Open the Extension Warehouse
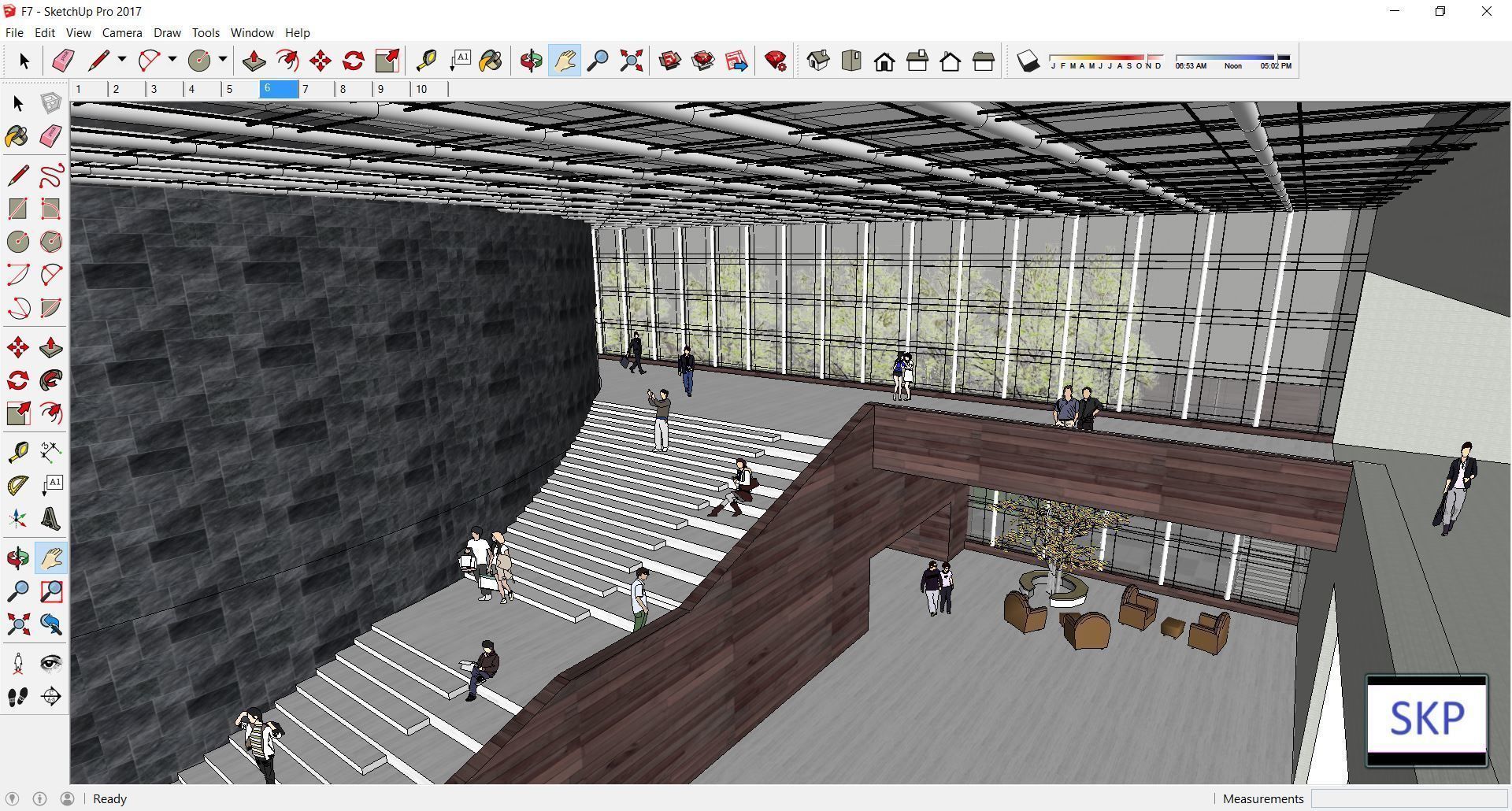This screenshot has height=811, width=1512. pos(703,61)
